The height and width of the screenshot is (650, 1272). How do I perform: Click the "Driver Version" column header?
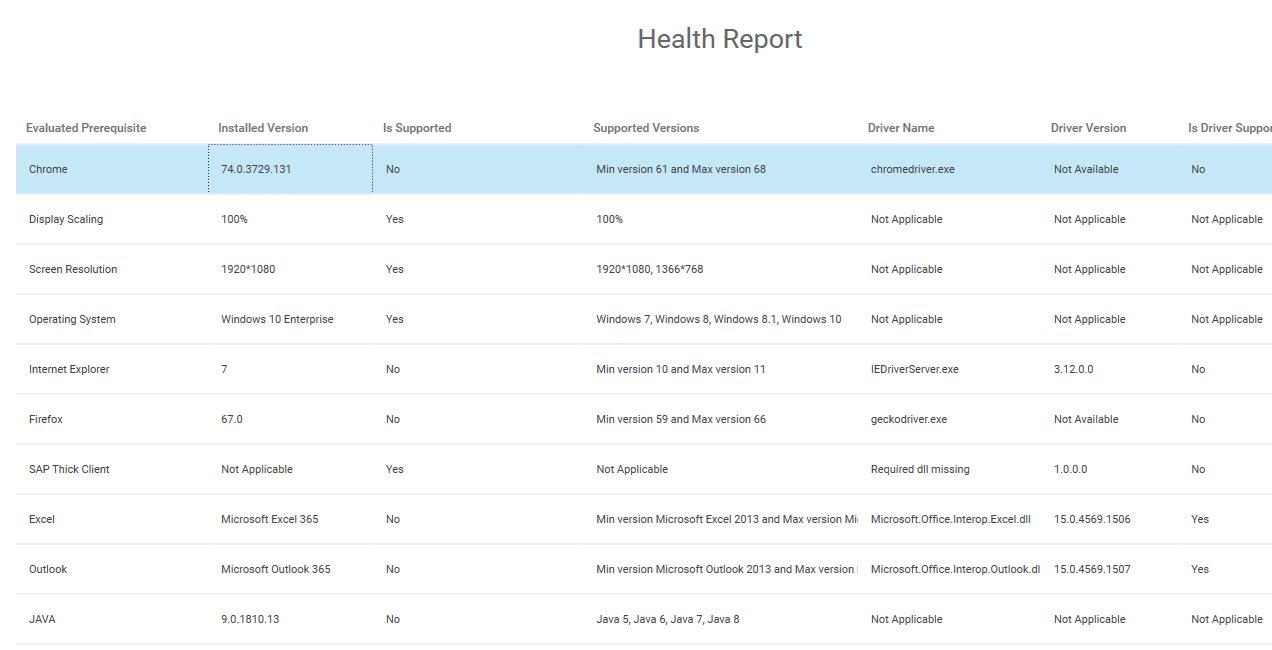point(1088,128)
